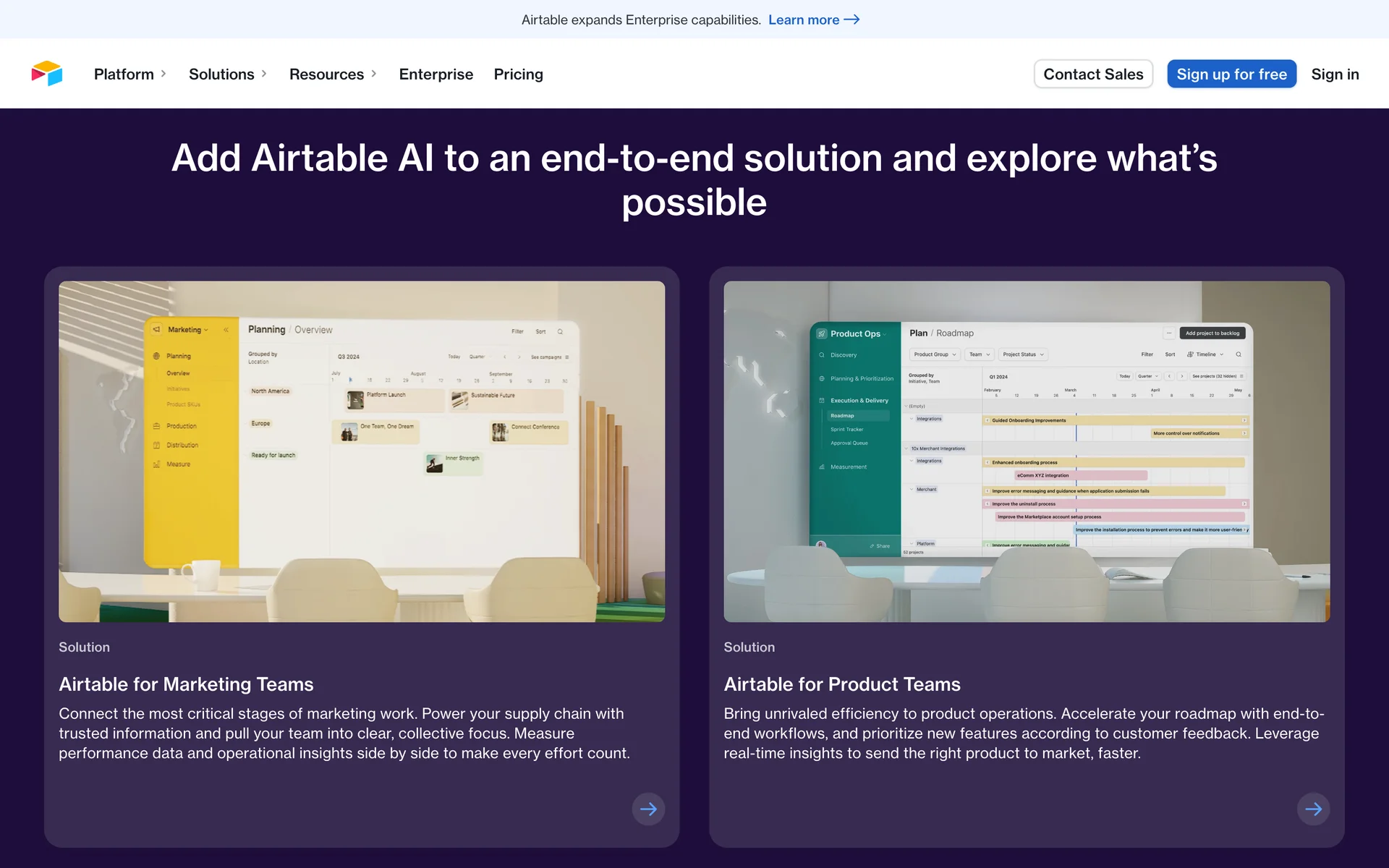Click the Platform nav label
This screenshot has height=868, width=1389.
124,74
